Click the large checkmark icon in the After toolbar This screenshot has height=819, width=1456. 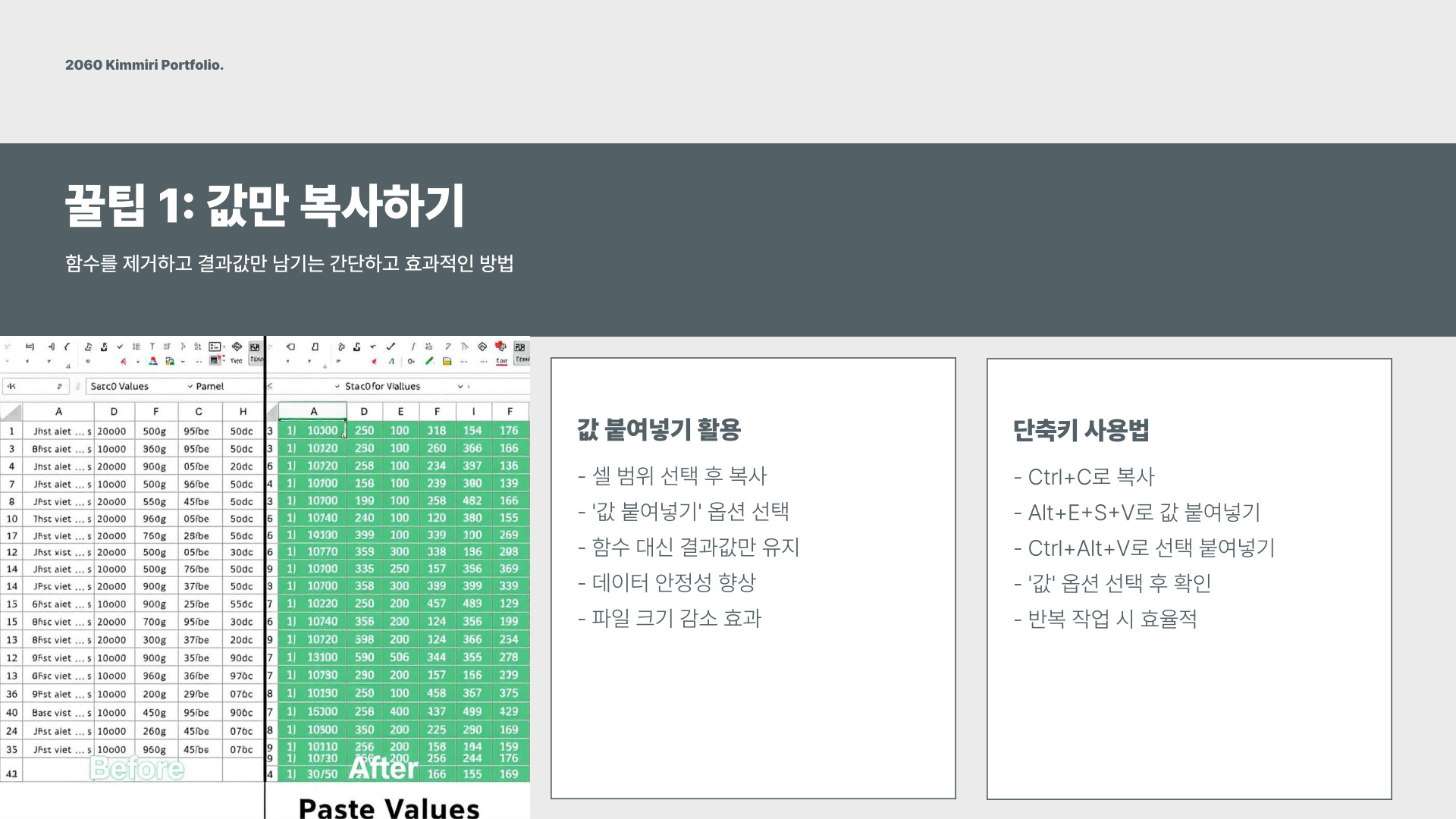pyautogui.click(x=391, y=347)
